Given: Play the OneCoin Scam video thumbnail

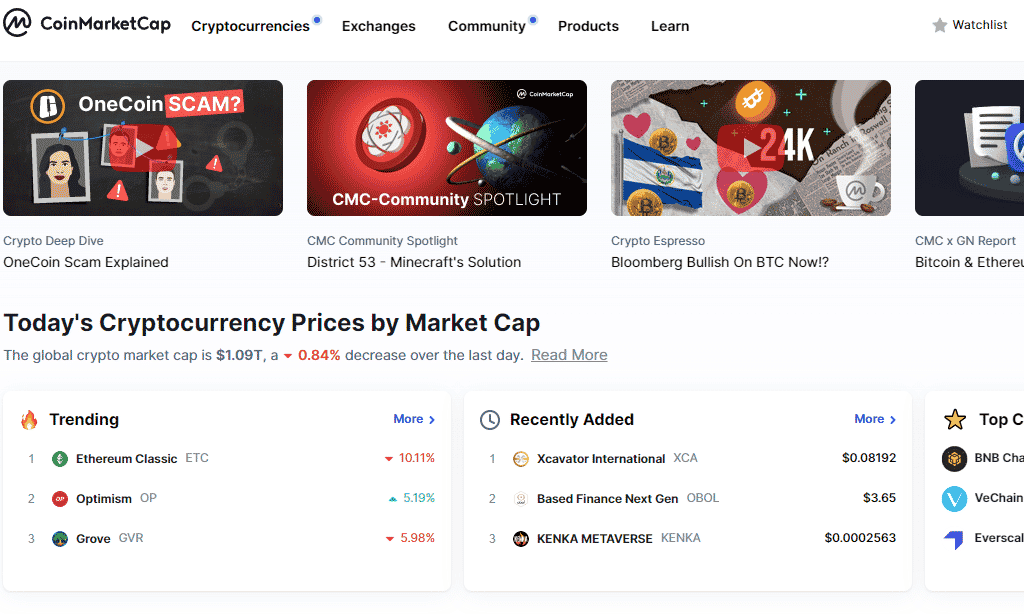Looking at the screenshot, I should coord(143,148).
